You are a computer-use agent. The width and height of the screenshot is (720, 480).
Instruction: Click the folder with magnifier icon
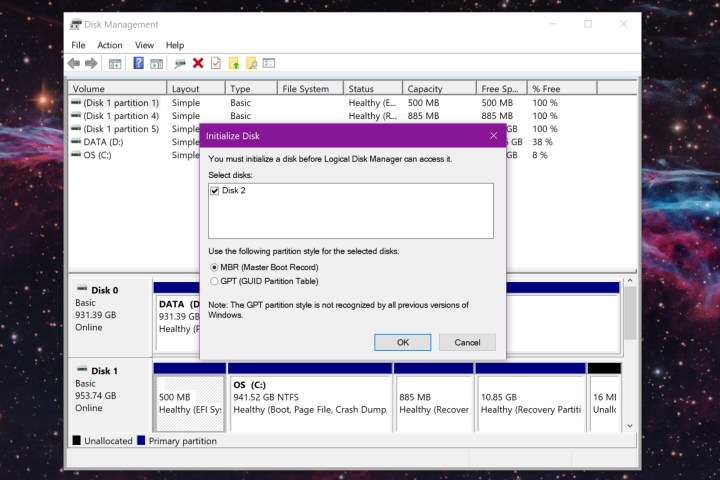252,63
